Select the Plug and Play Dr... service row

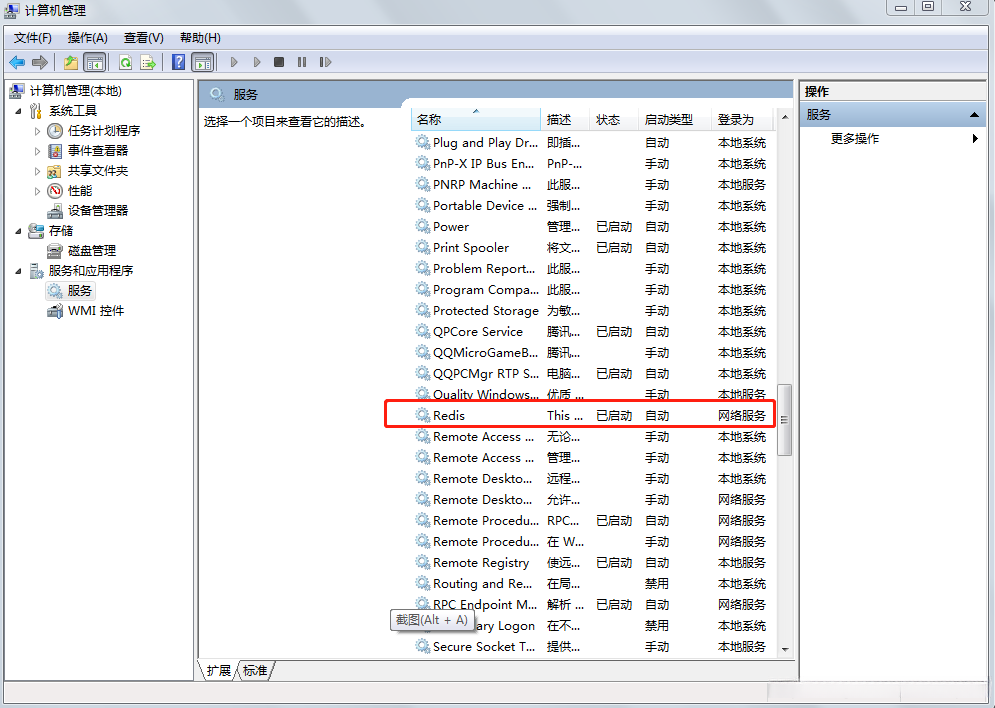tap(593, 142)
